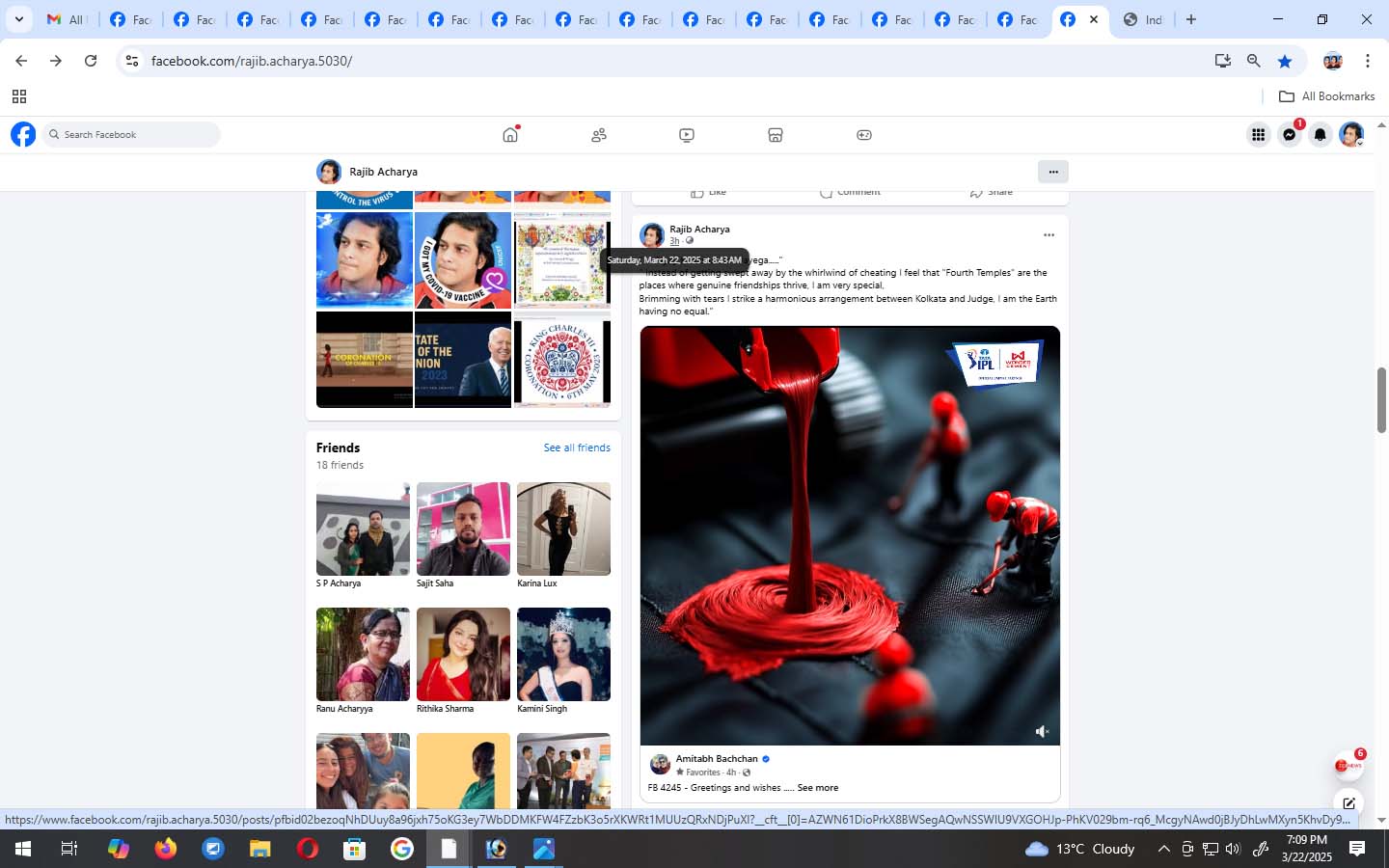Screen dimensions: 1389x868
Task: Toggle the bookmark star
Action: 1285,61
